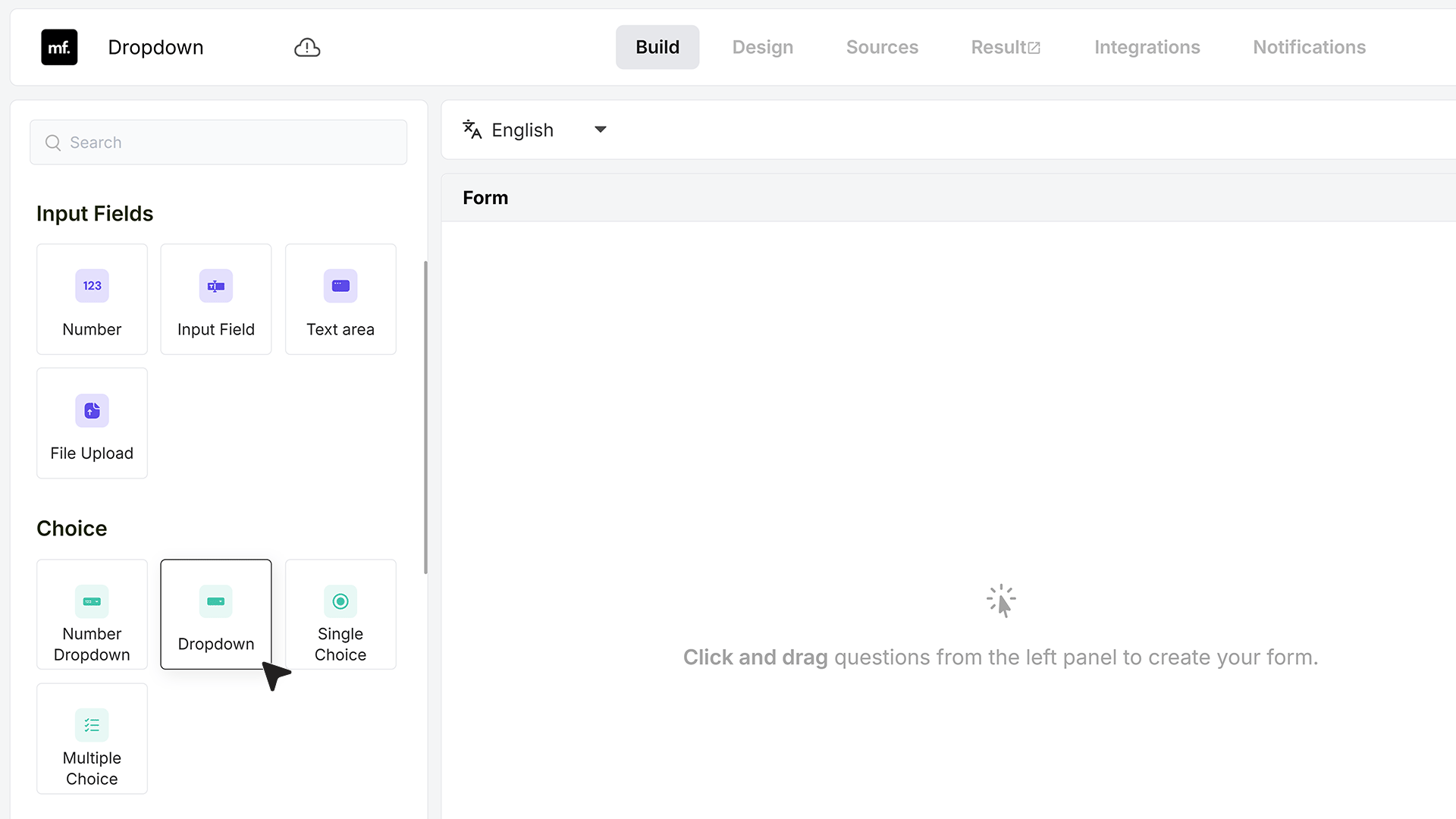The height and width of the screenshot is (819, 1456).
Task: Select the File Upload card
Action: [x=92, y=423]
